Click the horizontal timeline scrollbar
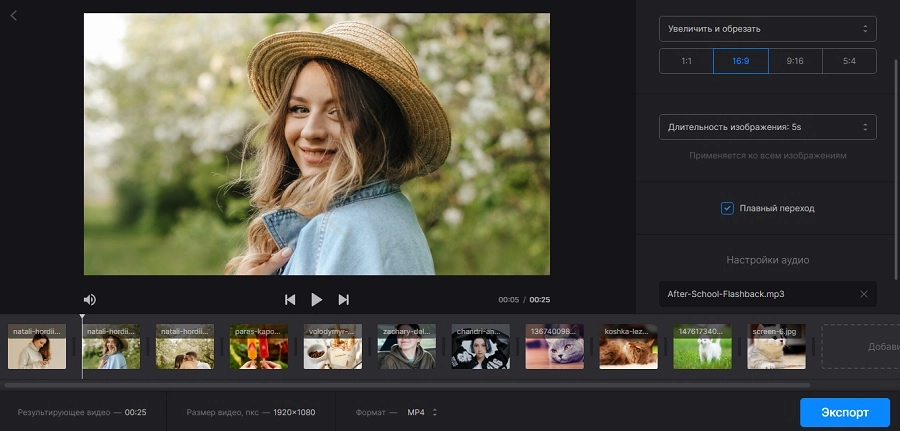The image size is (900, 431). pyautogui.click(x=407, y=385)
